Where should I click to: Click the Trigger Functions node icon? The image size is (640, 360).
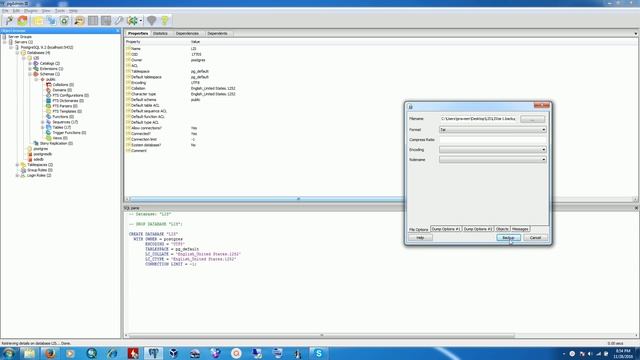tap(49, 133)
